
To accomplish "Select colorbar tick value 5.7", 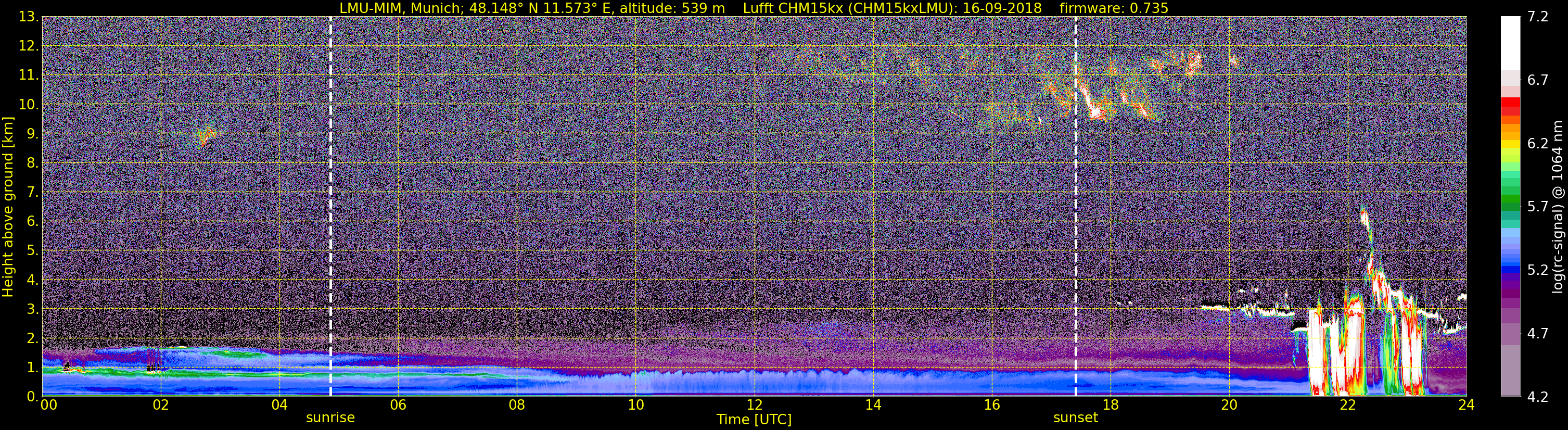I will tap(1538, 207).
